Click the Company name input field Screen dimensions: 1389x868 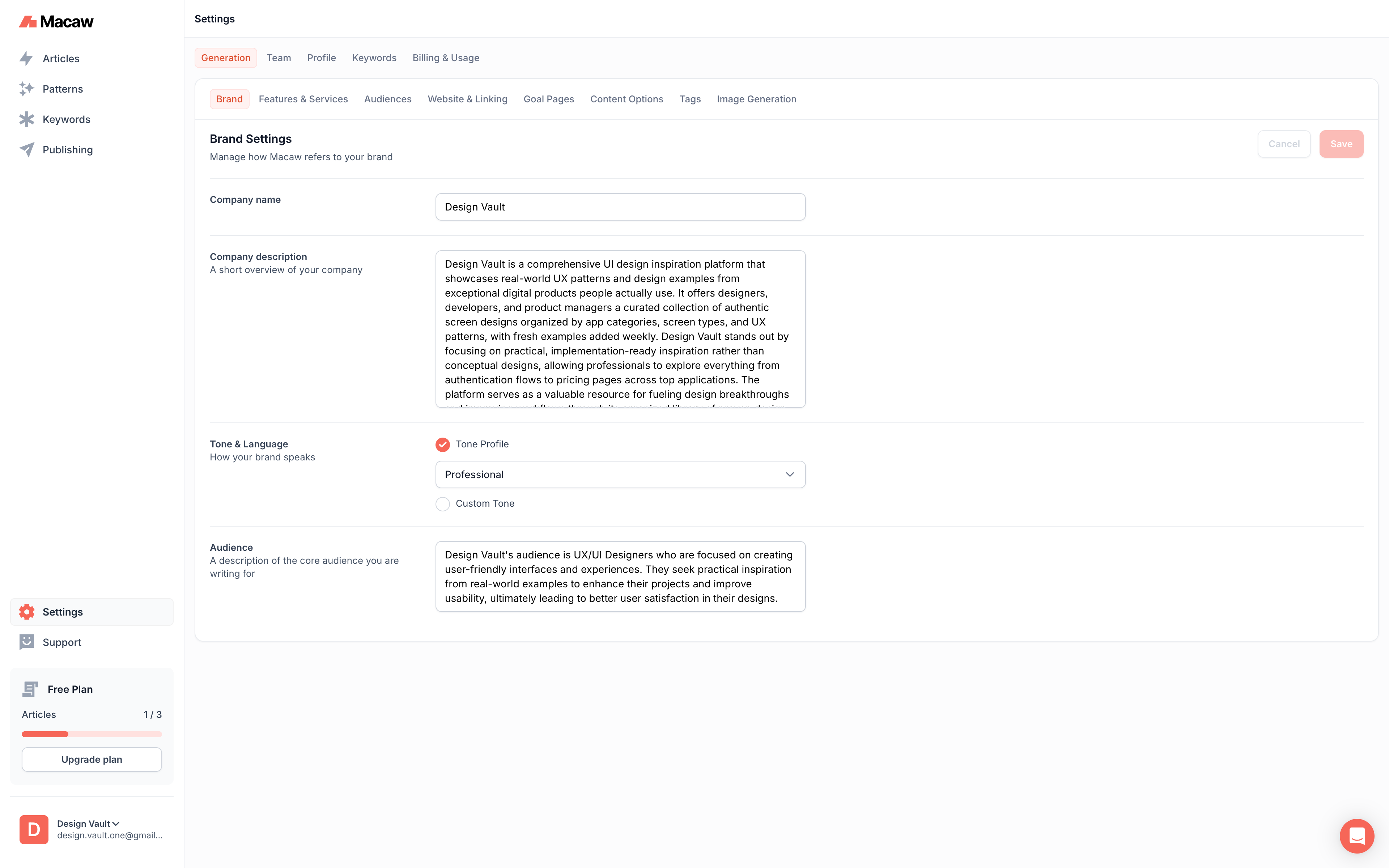click(620, 207)
